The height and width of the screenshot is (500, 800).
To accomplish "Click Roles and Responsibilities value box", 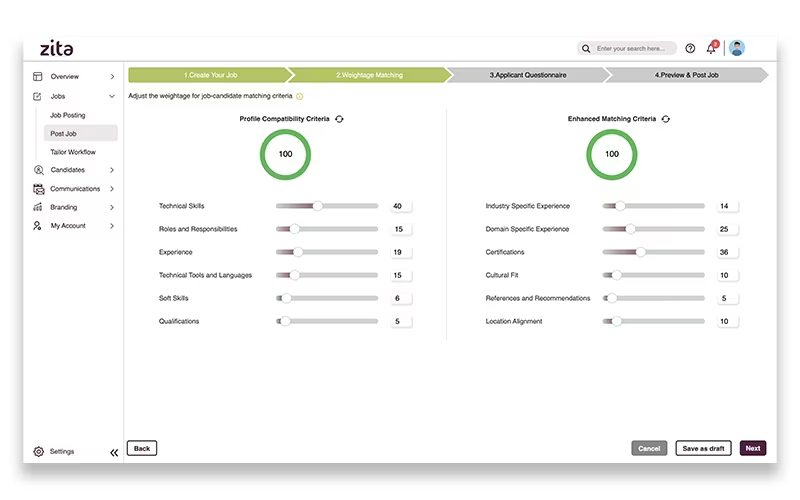I will tap(401, 229).
